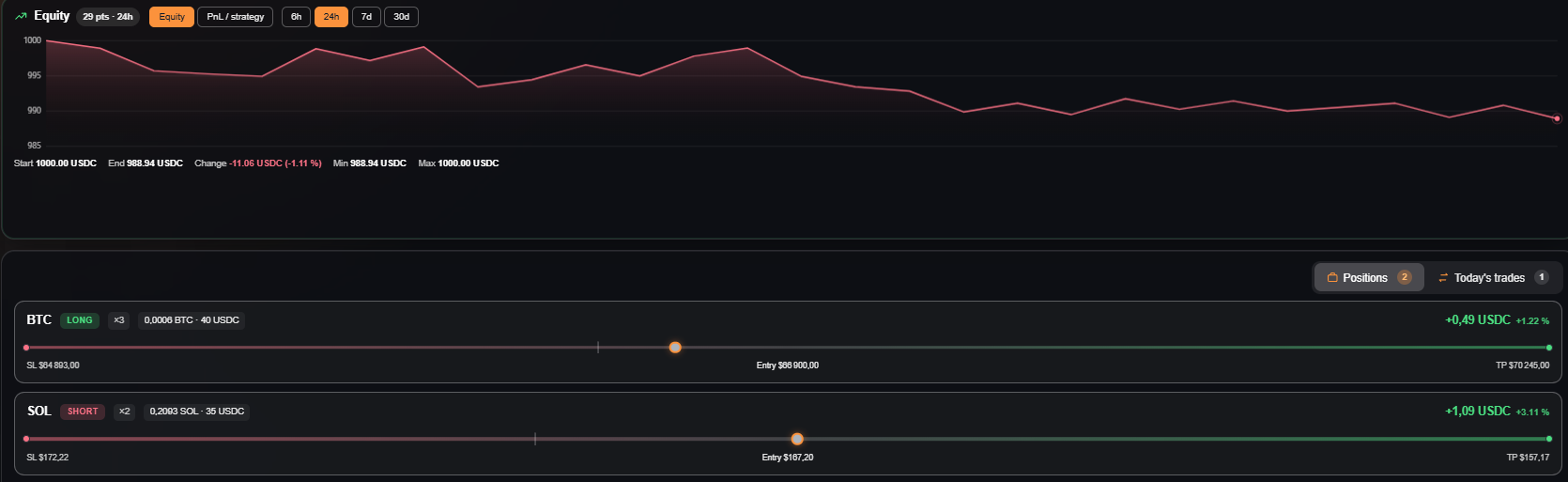
Task: Click the Positions count badge 2
Action: tap(1405, 277)
